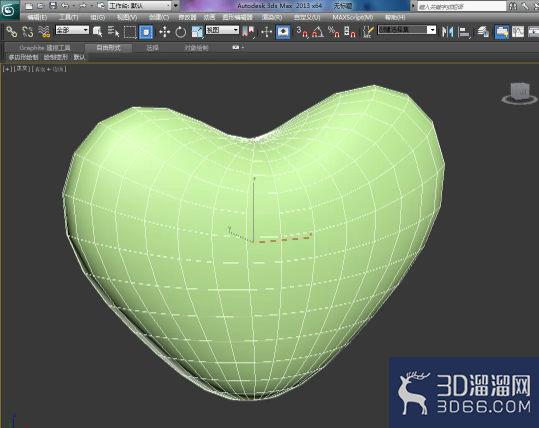The width and height of the screenshot is (539, 428).
Task: Expand the quick access toolbar options arrow
Action: coord(176,6)
